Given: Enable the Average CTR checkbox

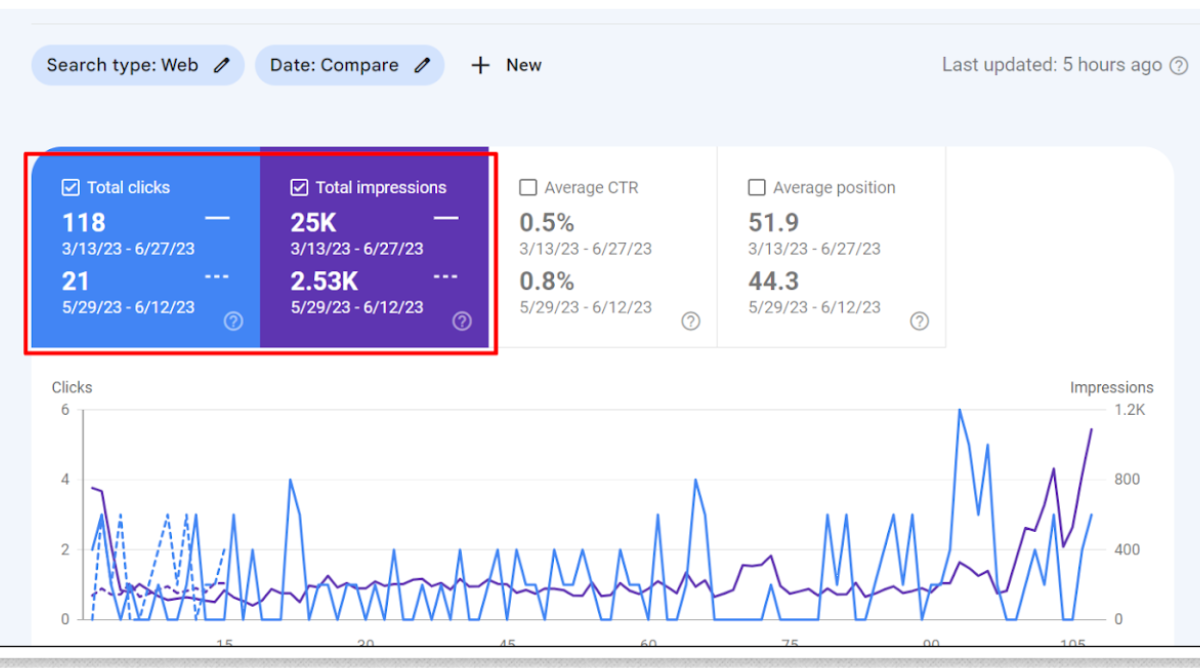Looking at the screenshot, I should tap(528, 187).
